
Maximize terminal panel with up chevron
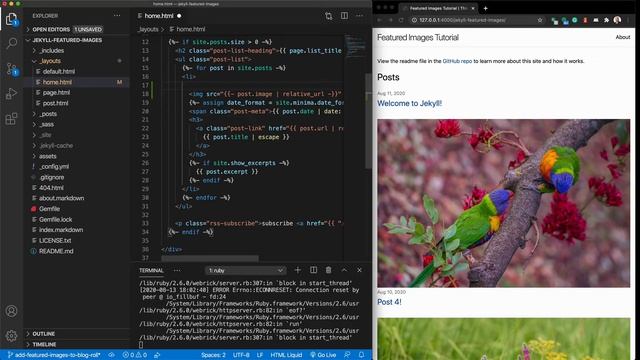tap(344, 270)
